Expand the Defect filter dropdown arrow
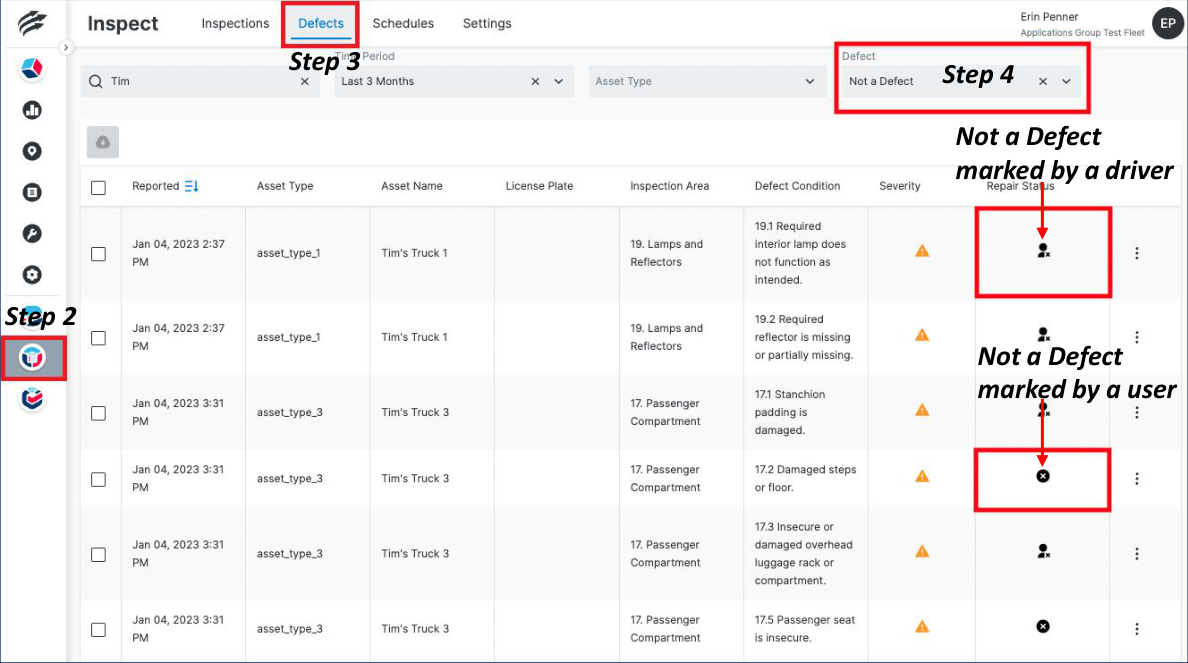This screenshot has width=1188, height=663. pos(1066,82)
